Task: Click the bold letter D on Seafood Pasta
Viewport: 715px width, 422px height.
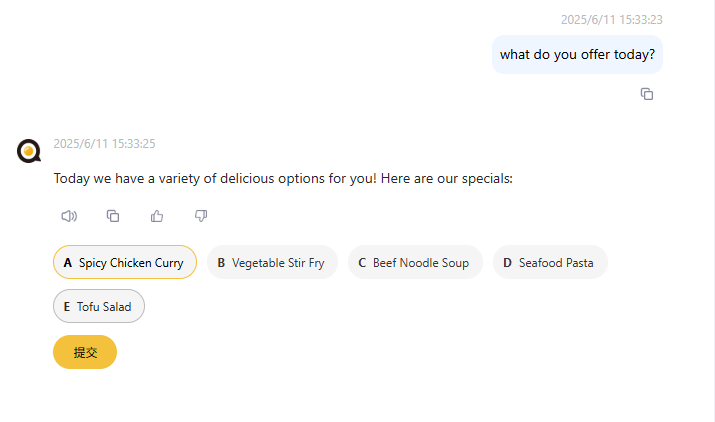Action: pos(507,263)
